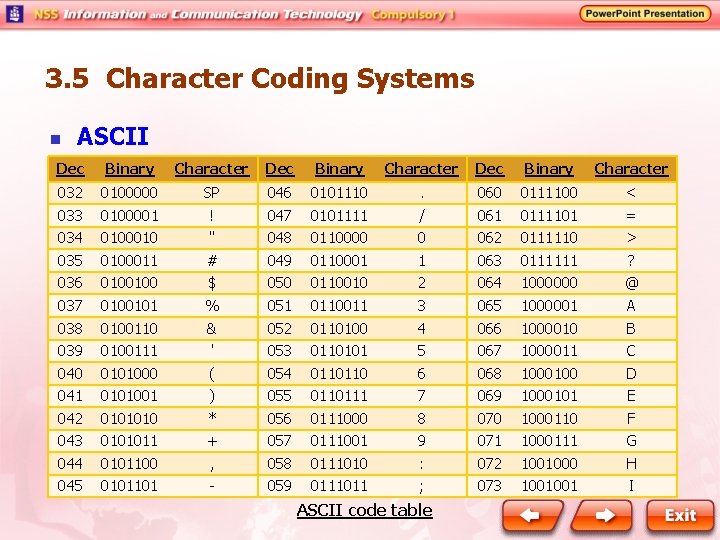
Task: Select decimal code '046'
Action: [x=279, y=193]
